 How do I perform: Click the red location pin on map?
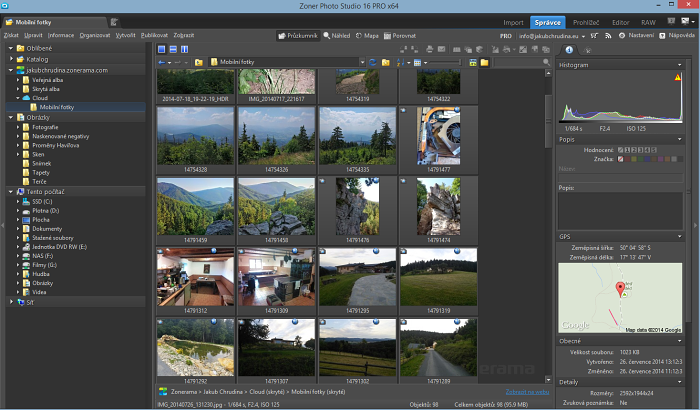[620, 289]
